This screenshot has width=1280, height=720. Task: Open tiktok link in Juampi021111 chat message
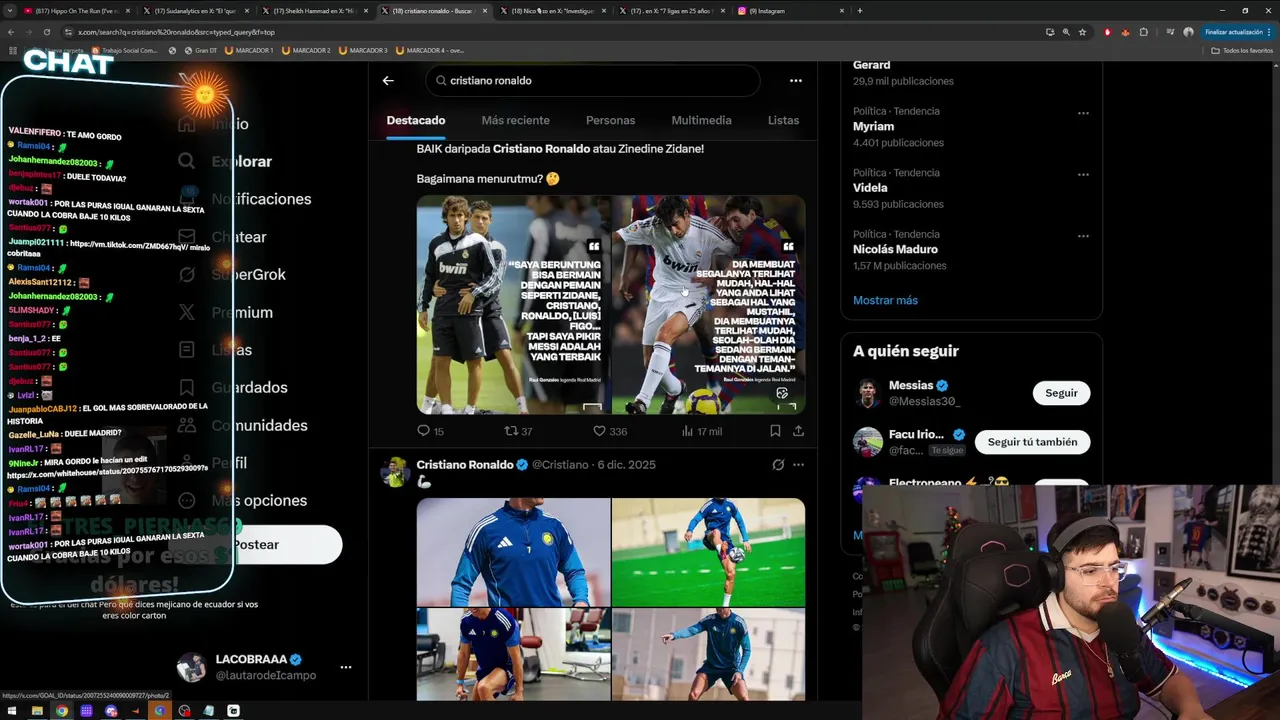[128, 243]
